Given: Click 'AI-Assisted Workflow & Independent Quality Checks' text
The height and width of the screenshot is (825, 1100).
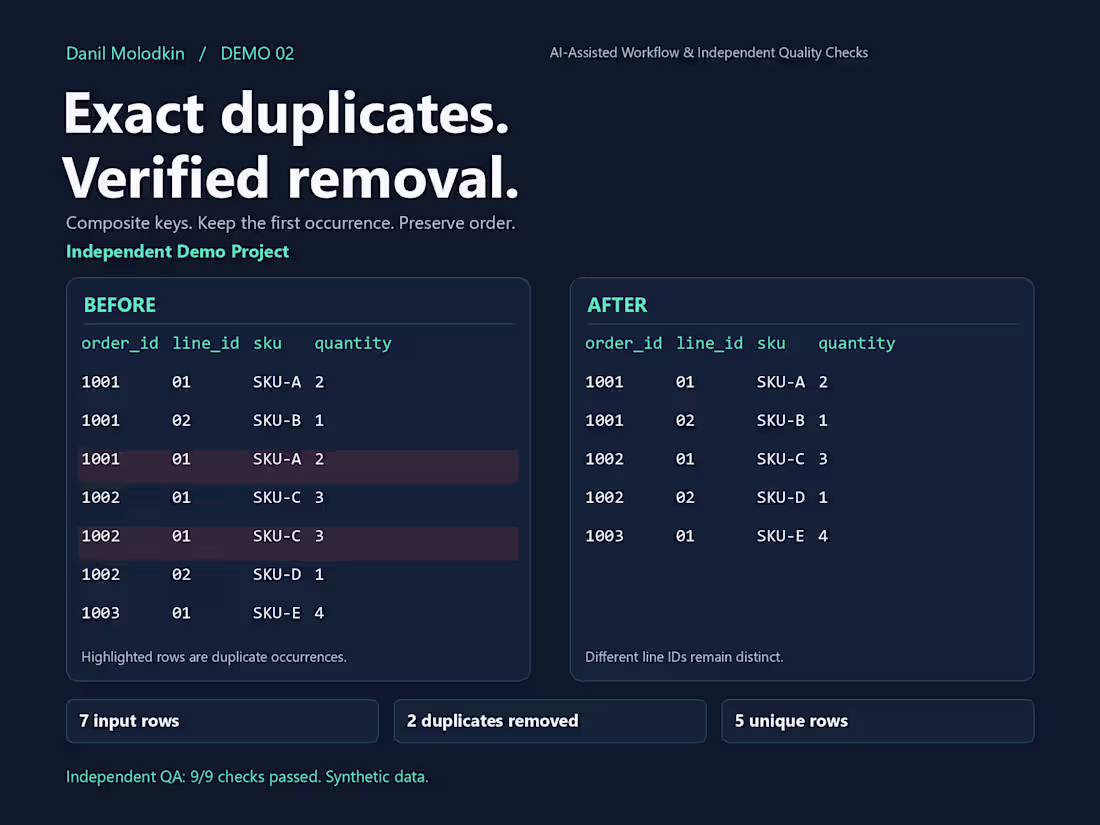Looking at the screenshot, I should 709,53.
